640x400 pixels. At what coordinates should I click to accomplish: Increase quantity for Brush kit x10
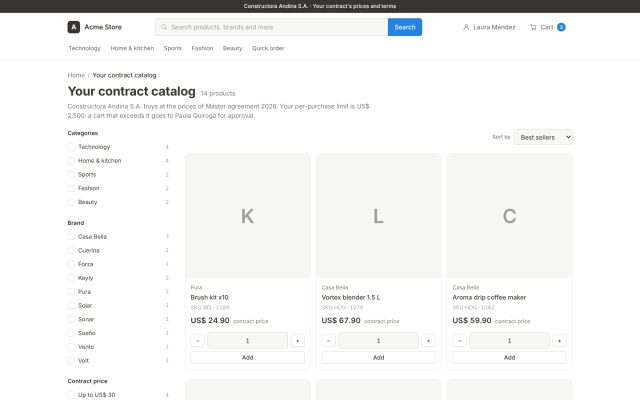pos(298,340)
